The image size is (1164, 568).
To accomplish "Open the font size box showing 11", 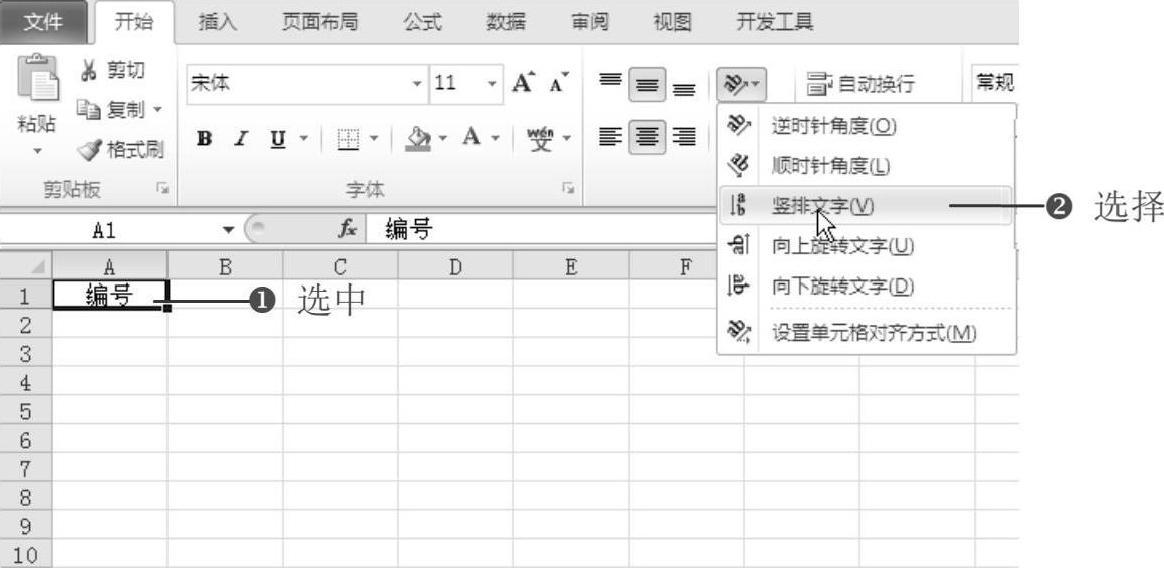I will 466,83.
